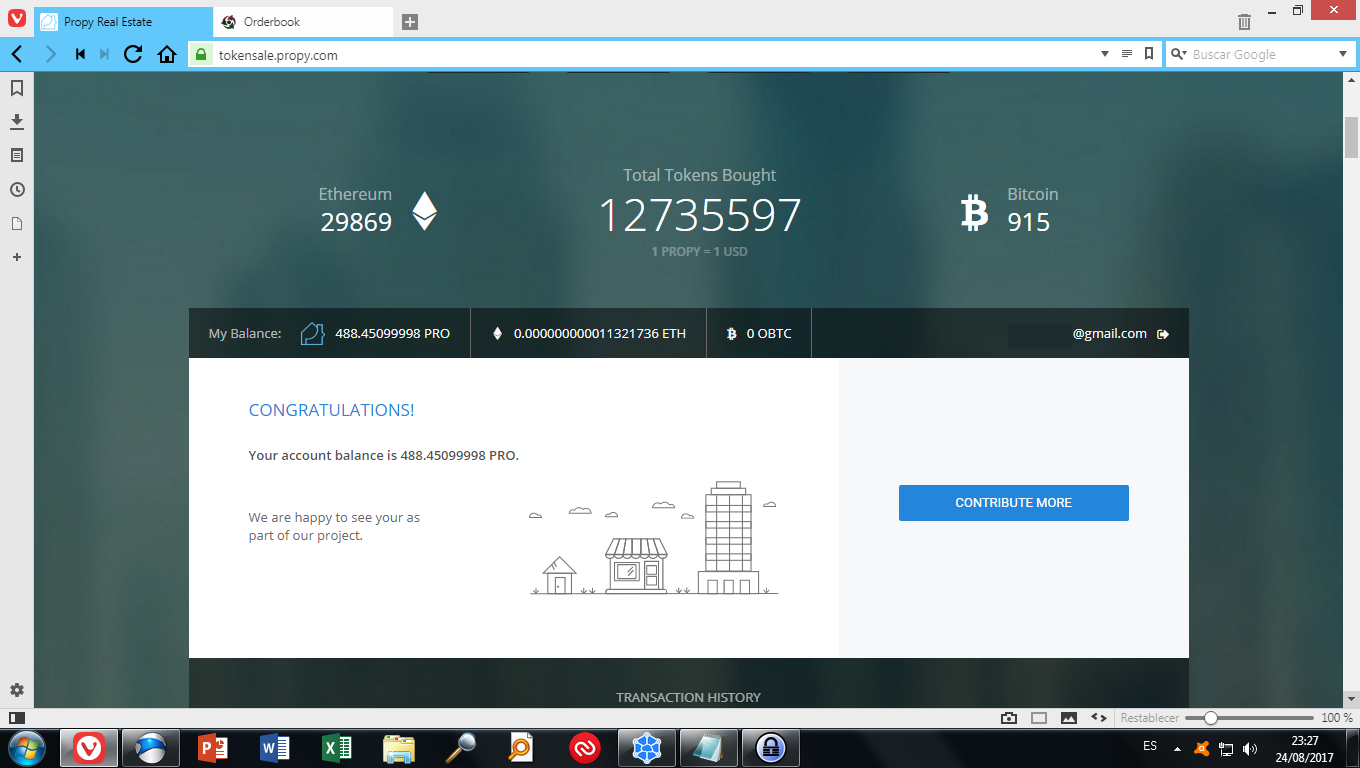Show hidden system tray icons
1360x768 pixels.
click(1176, 748)
